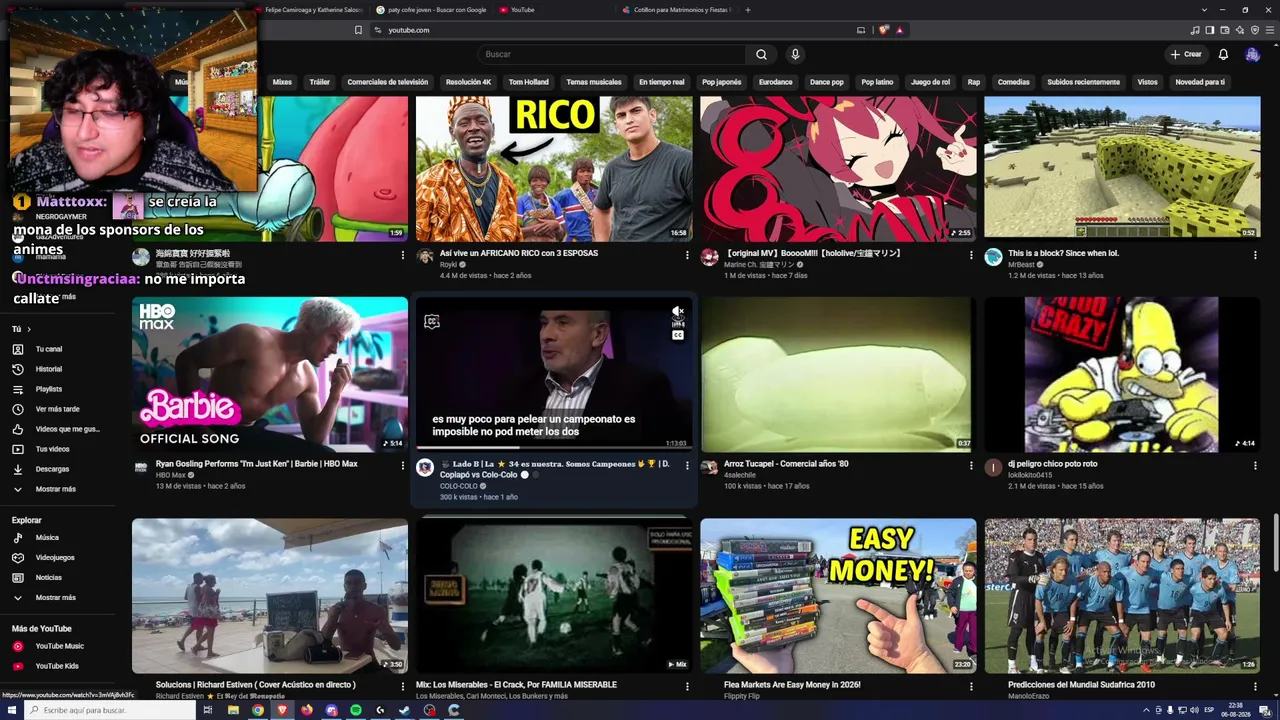This screenshot has height=720, width=1280.
Task: Click the YouTube Kids logo icon
Action: tap(18, 666)
